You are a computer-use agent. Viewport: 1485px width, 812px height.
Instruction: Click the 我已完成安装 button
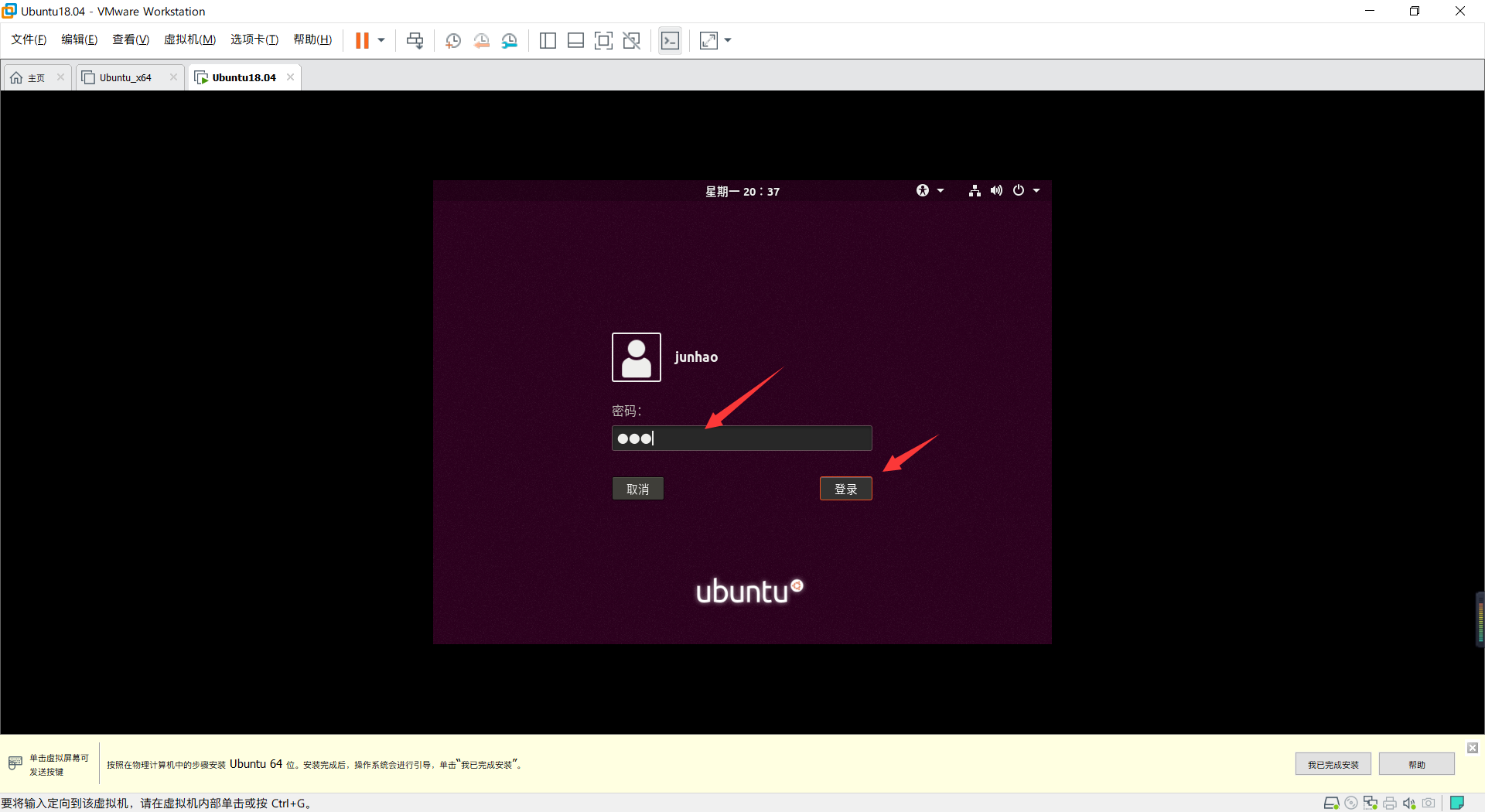pyautogui.click(x=1333, y=764)
